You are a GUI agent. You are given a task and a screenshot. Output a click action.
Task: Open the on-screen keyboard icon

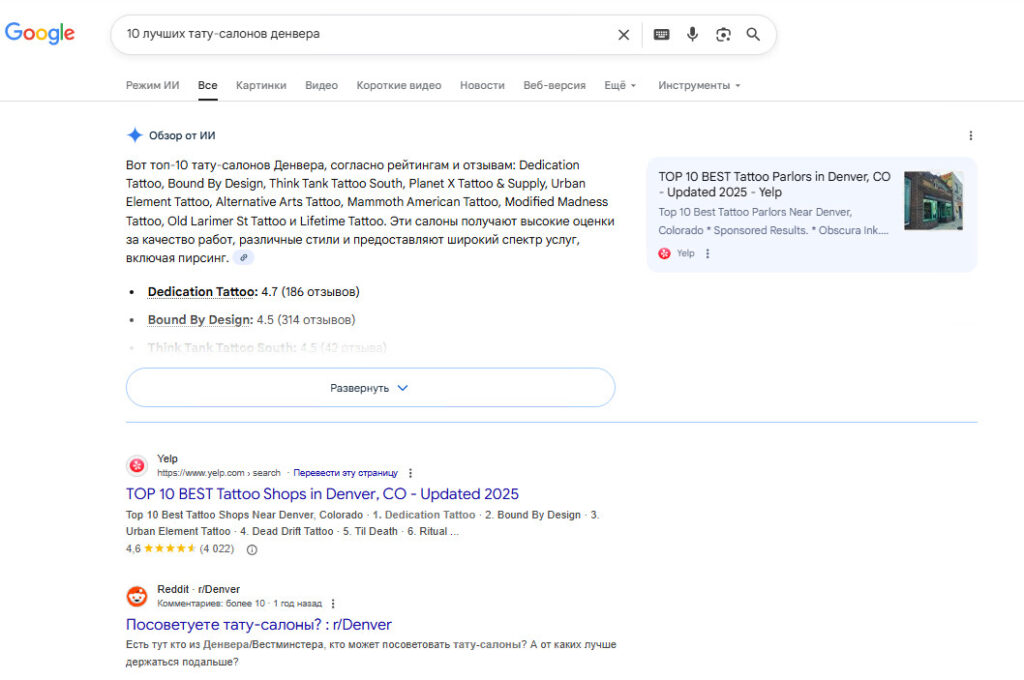662,35
